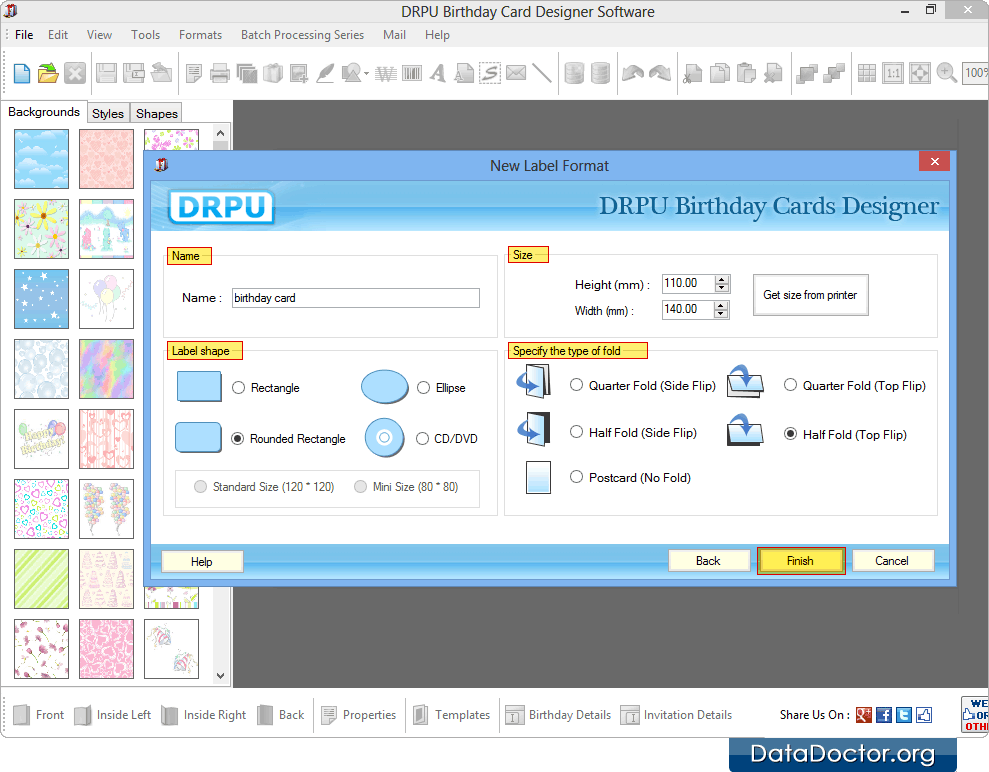Viewport: 989px width, 772px height.
Task: Share on Facebook icon
Action: (884, 715)
